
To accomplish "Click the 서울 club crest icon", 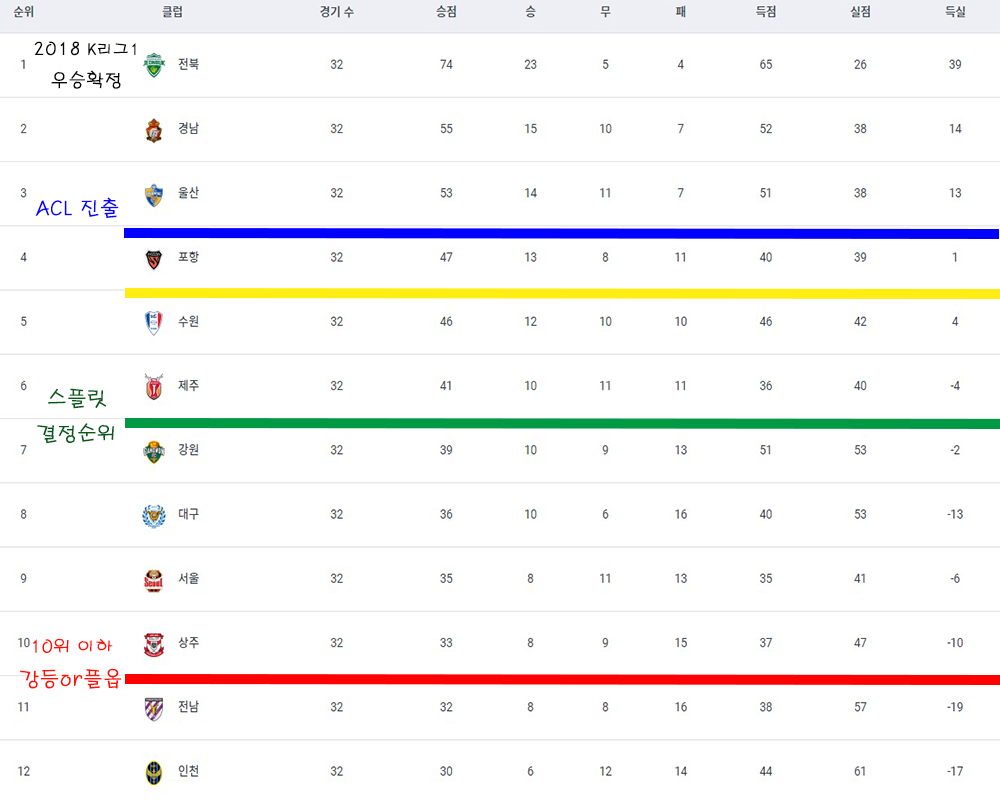I will point(153,579).
